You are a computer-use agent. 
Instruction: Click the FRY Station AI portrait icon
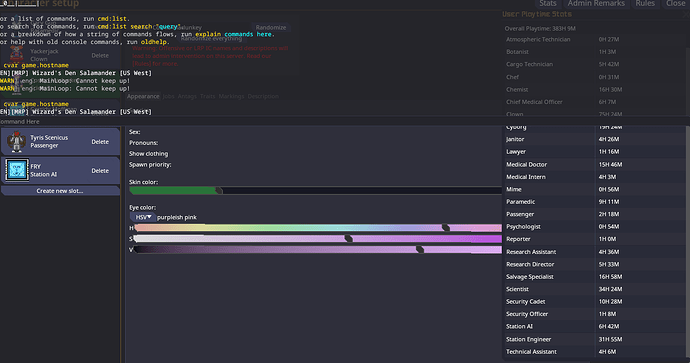pos(17,170)
